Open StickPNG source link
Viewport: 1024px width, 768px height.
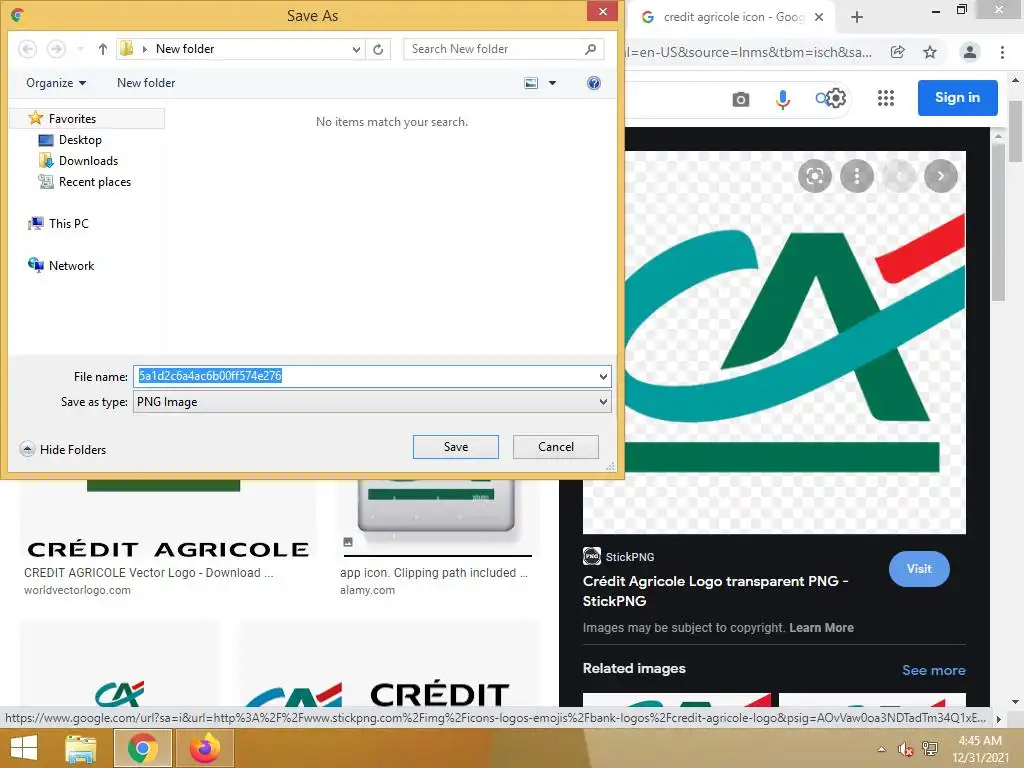618,556
